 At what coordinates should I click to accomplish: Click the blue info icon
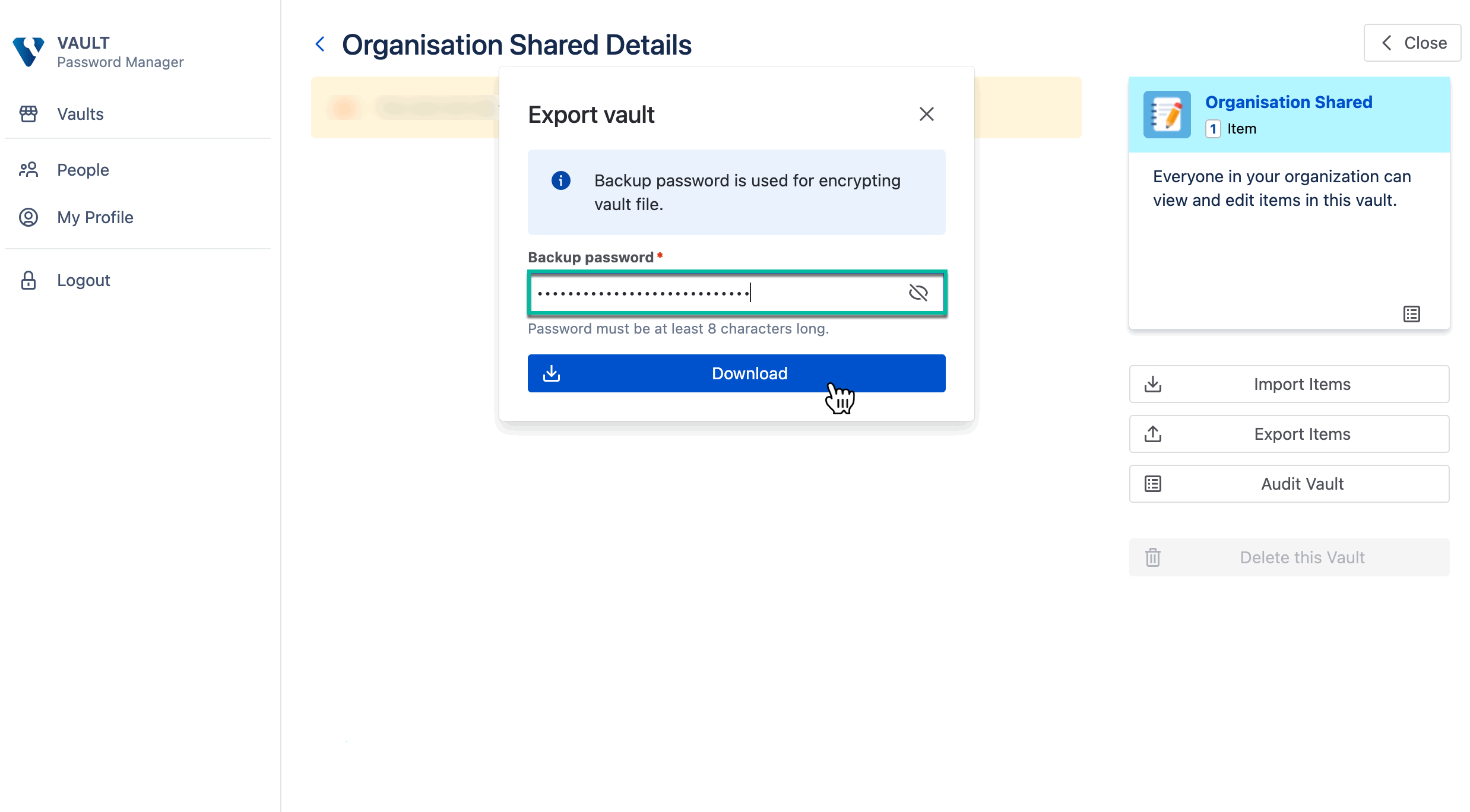(x=560, y=180)
